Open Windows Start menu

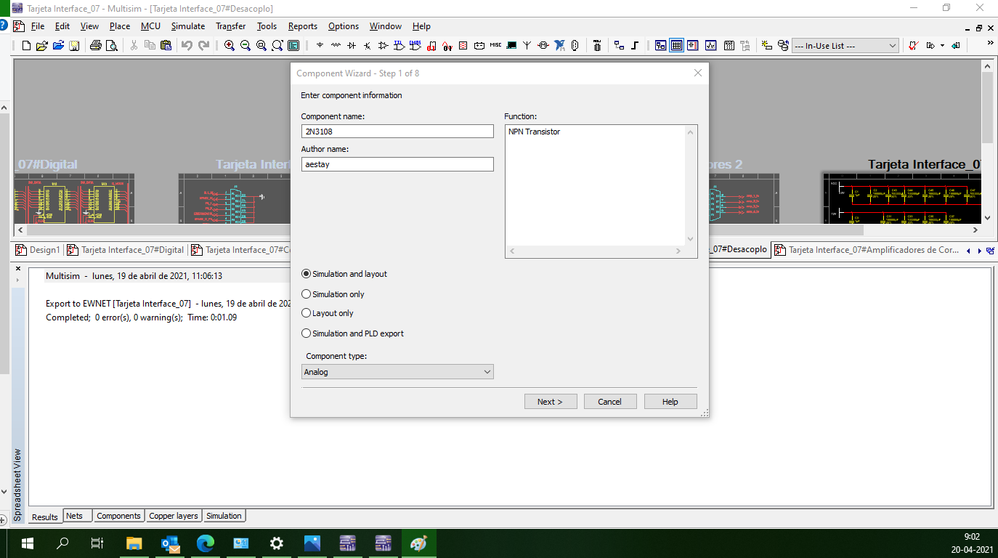tap(27, 543)
